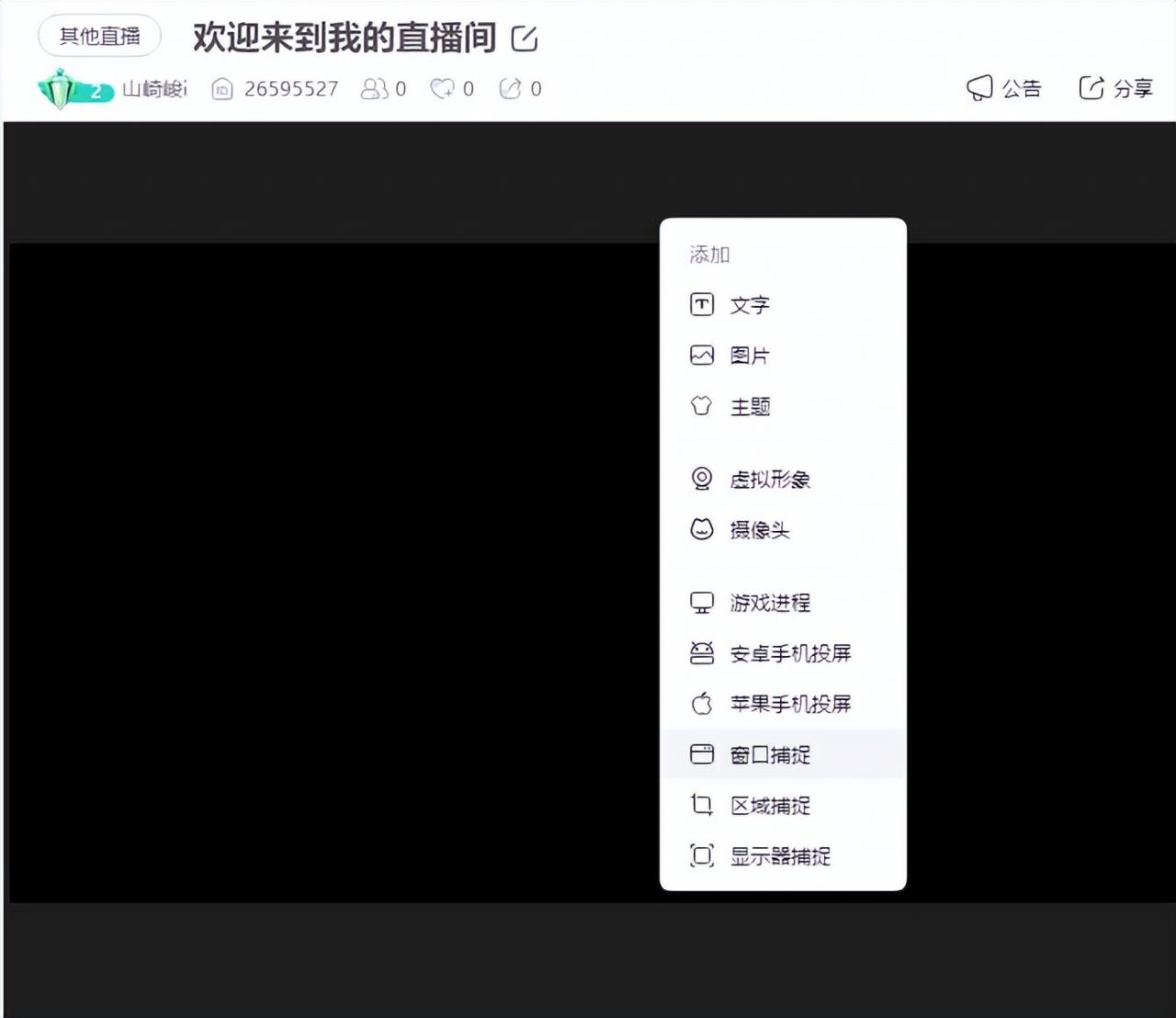The width and height of the screenshot is (1176, 1018).
Task: Click the 游戏进程 game process monitor icon
Action: (x=702, y=602)
